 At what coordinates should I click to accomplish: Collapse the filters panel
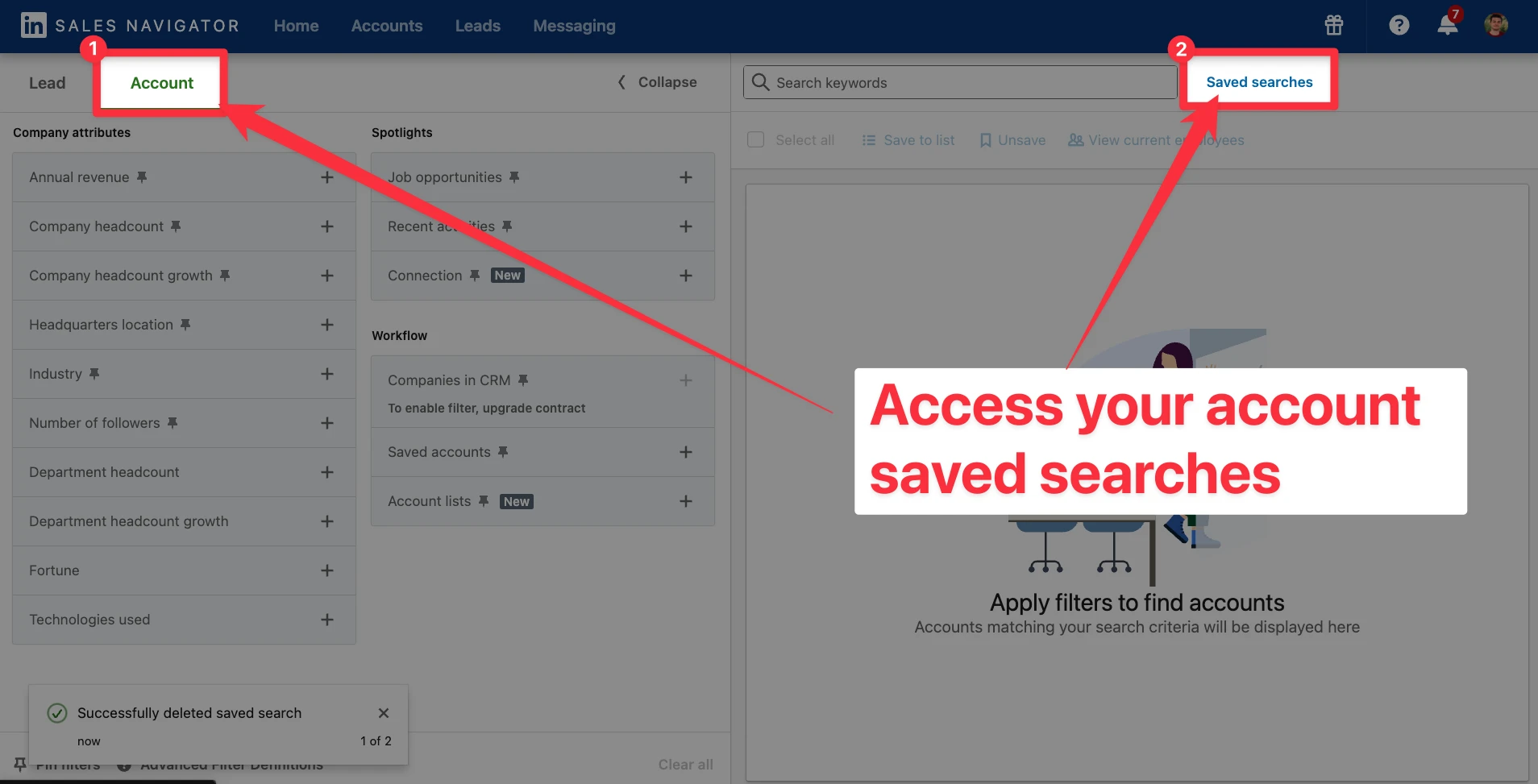click(x=657, y=82)
